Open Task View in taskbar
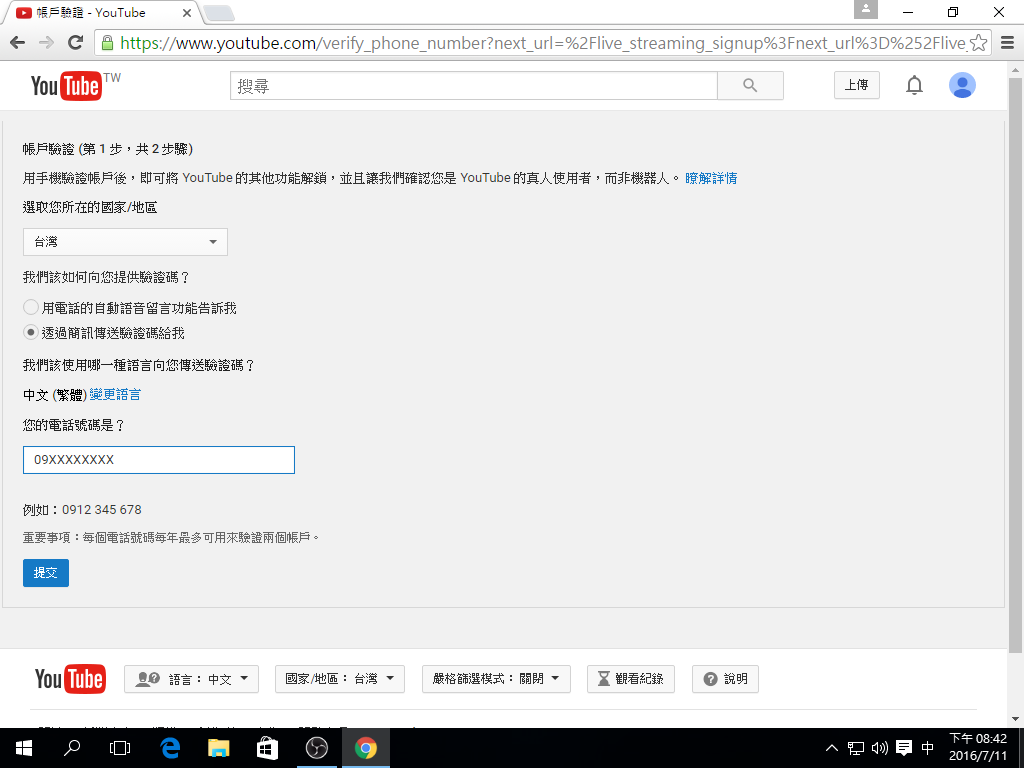 point(120,748)
